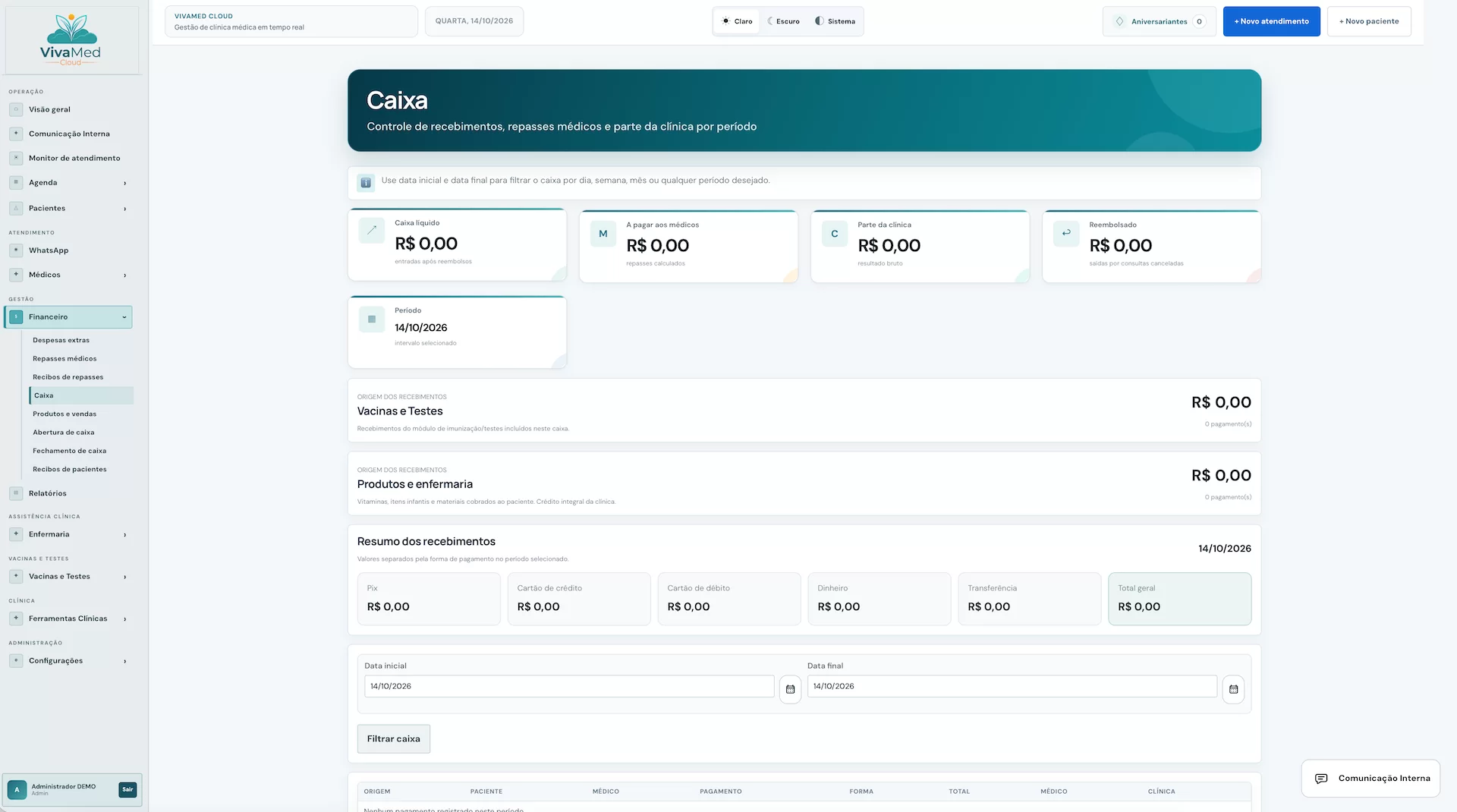The width and height of the screenshot is (1457, 812).
Task: Focus the Data inicial date field
Action: 569,686
